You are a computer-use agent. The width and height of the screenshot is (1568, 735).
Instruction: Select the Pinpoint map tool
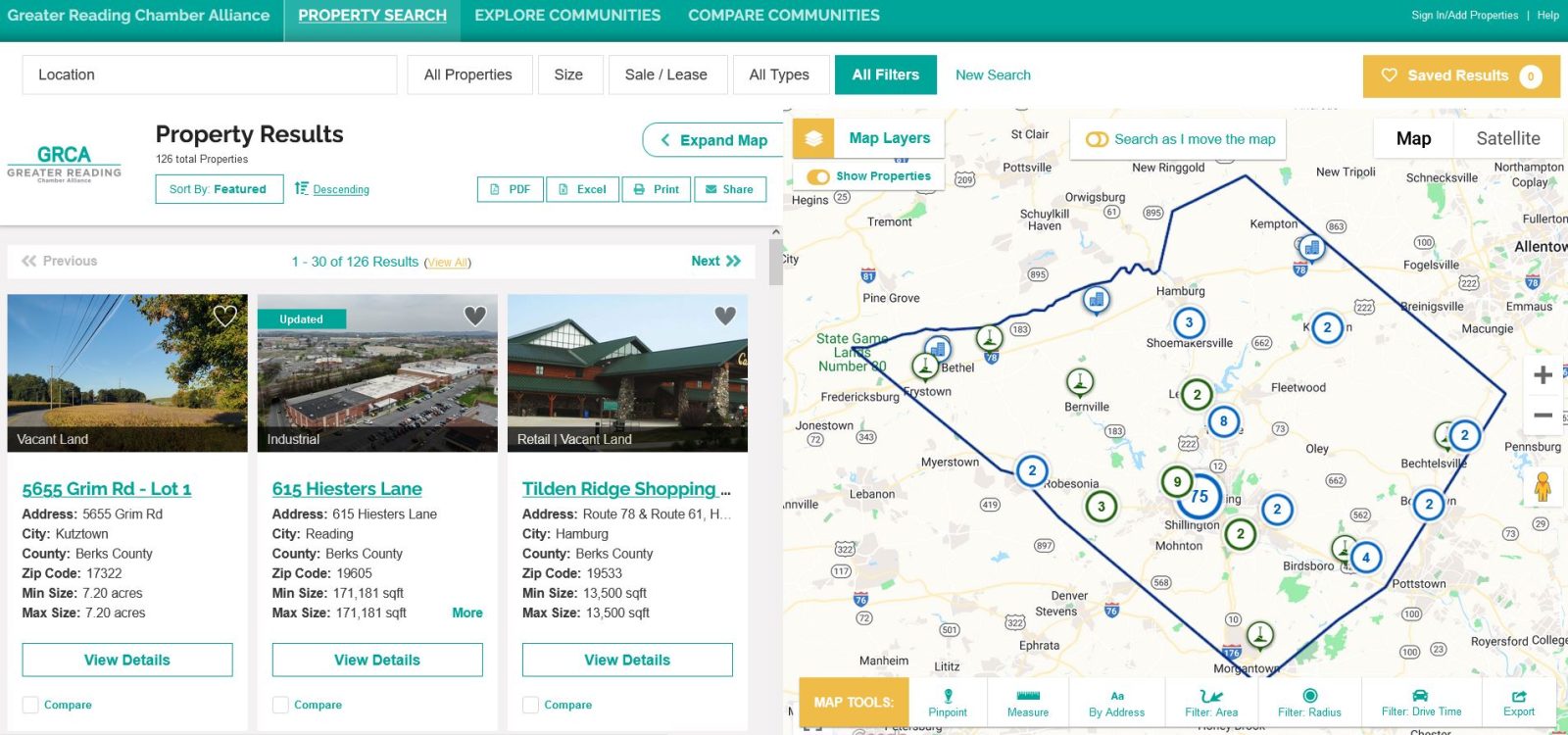(948, 702)
